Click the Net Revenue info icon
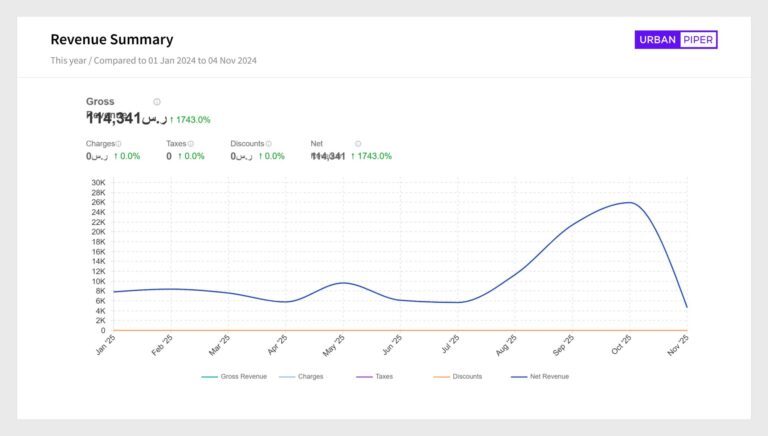This screenshot has height=436, width=768. pyautogui.click(x=358, y=144)
